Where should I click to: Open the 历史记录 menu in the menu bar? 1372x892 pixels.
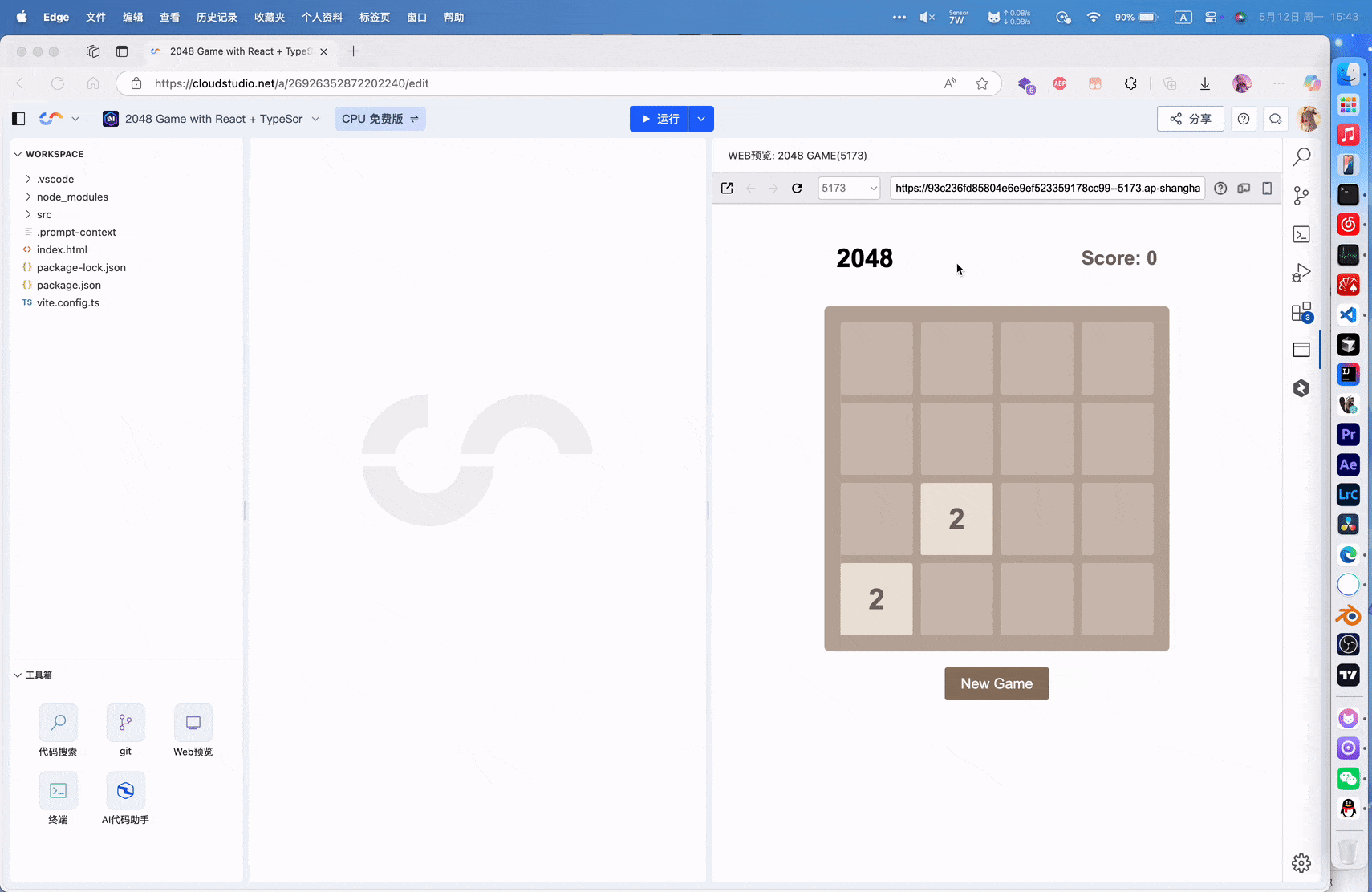tap(216, 17)
